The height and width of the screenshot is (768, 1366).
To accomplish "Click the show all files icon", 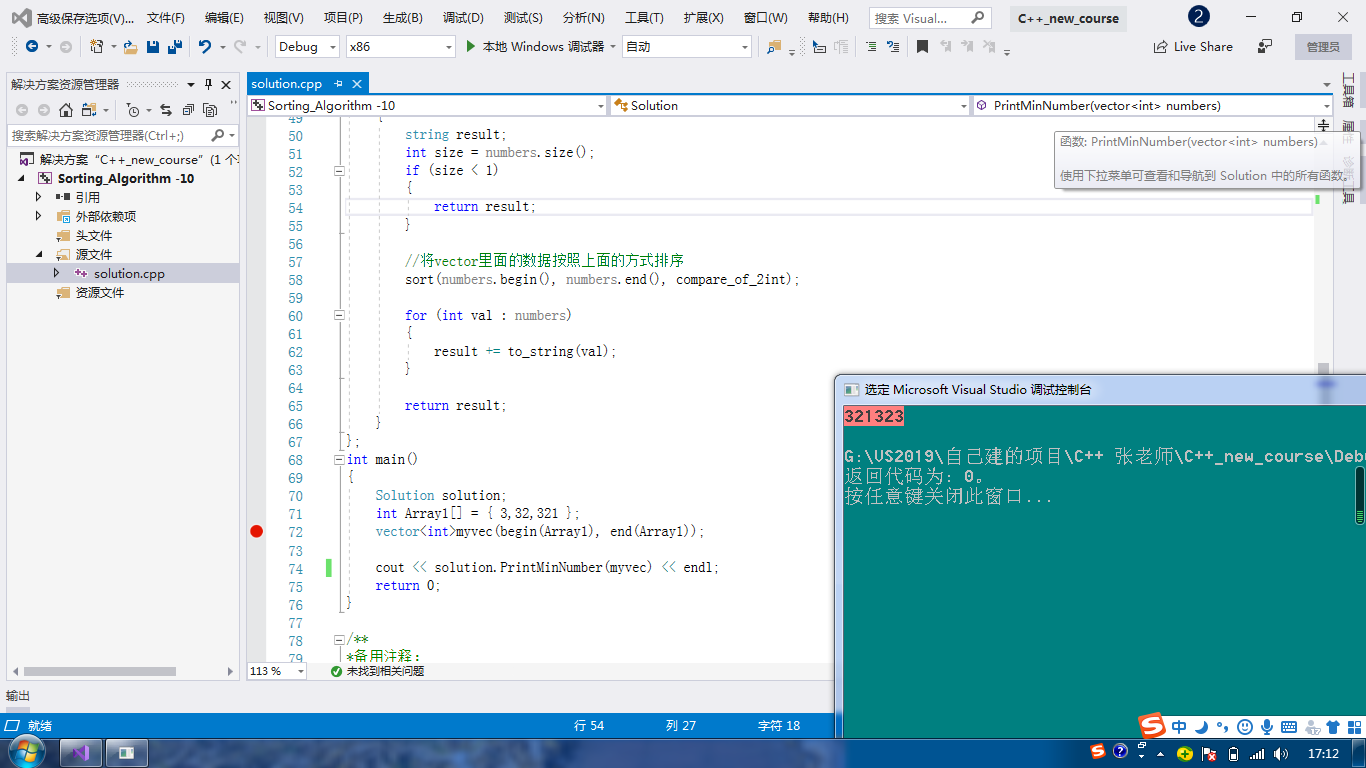I will coord(209,110).
